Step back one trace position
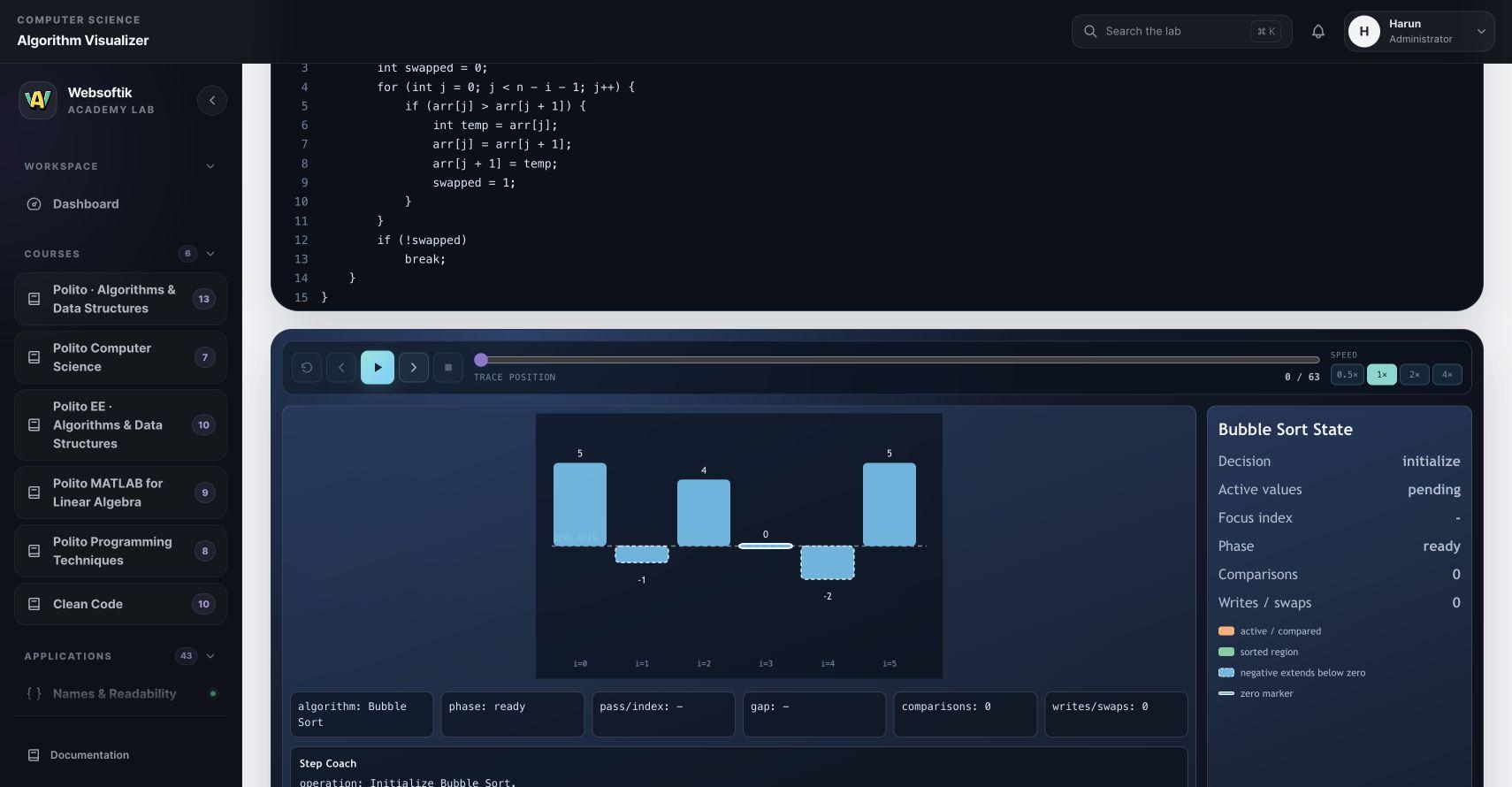This screenshot has height=787, width=1512. [x=341, y=368]
